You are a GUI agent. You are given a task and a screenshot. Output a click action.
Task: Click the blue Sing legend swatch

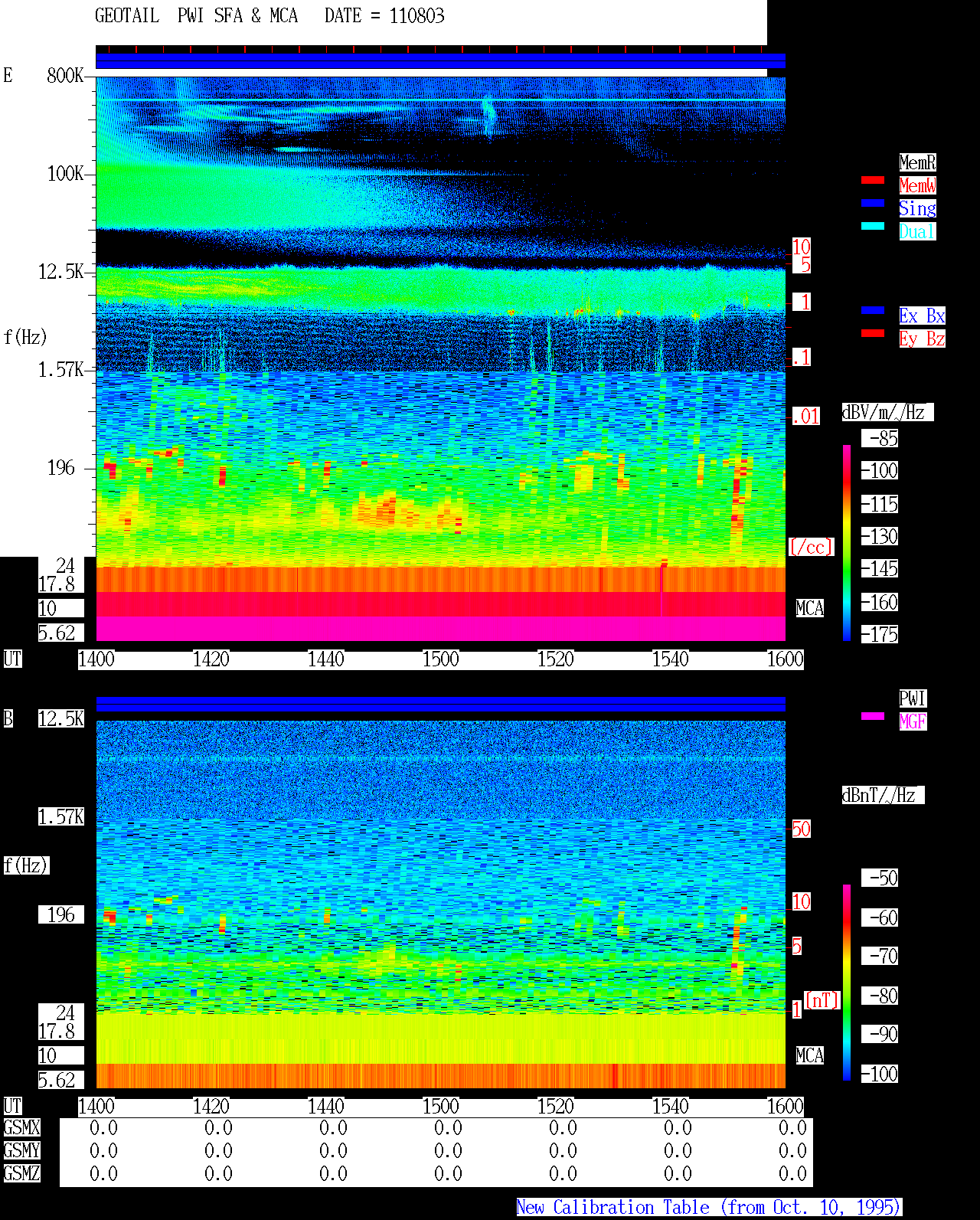tap(873, 203)
